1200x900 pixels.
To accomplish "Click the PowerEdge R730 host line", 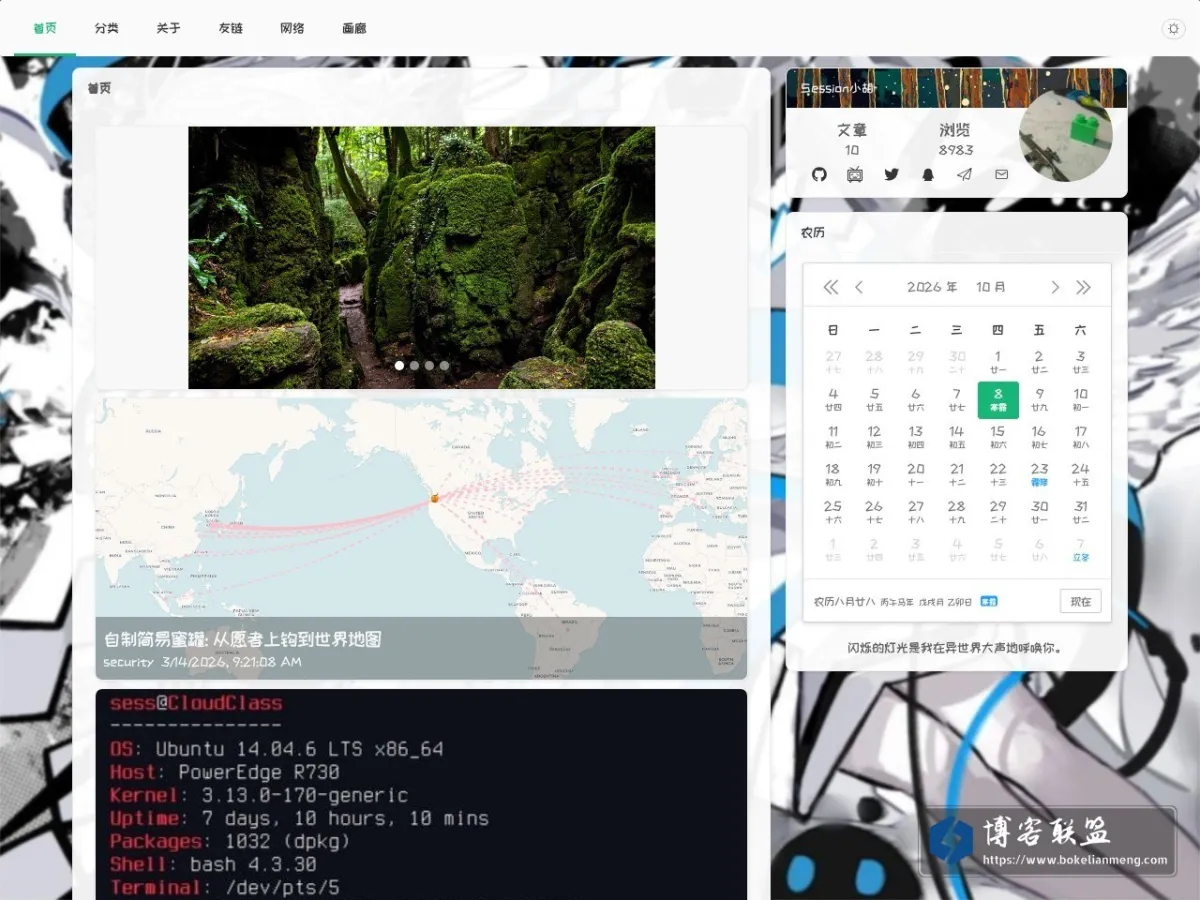I will click(225, 772).
